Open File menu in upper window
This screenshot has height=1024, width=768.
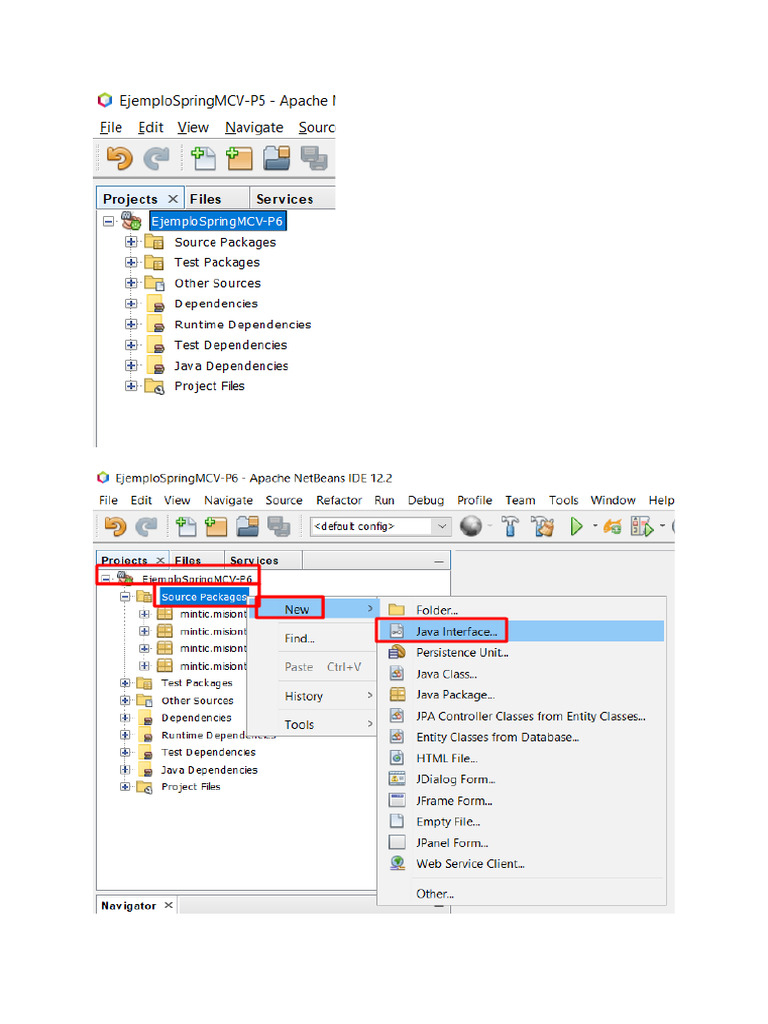pos(110,127)
